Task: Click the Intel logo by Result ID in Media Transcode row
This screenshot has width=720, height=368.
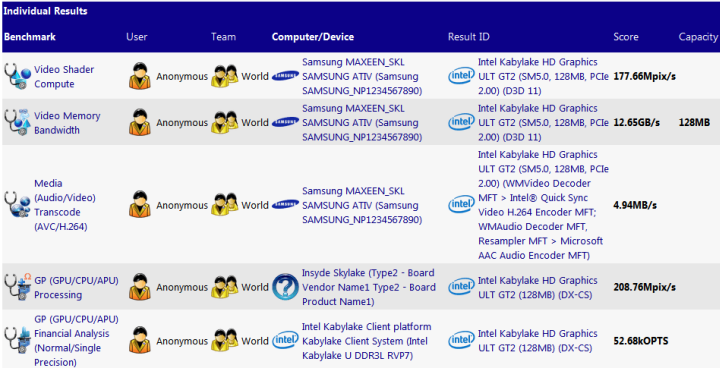Action: click(461, 205)
